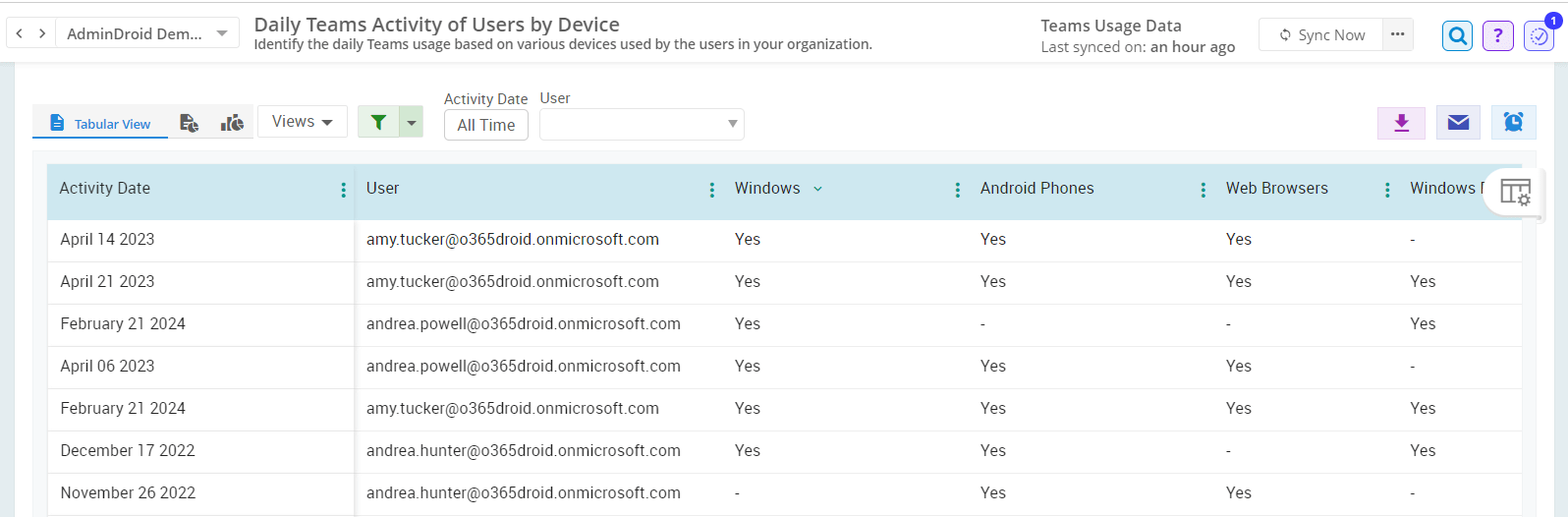Screen dimensions: 1568x517
Task: Open Activity Date column menu dots
Action: point(343,190)
